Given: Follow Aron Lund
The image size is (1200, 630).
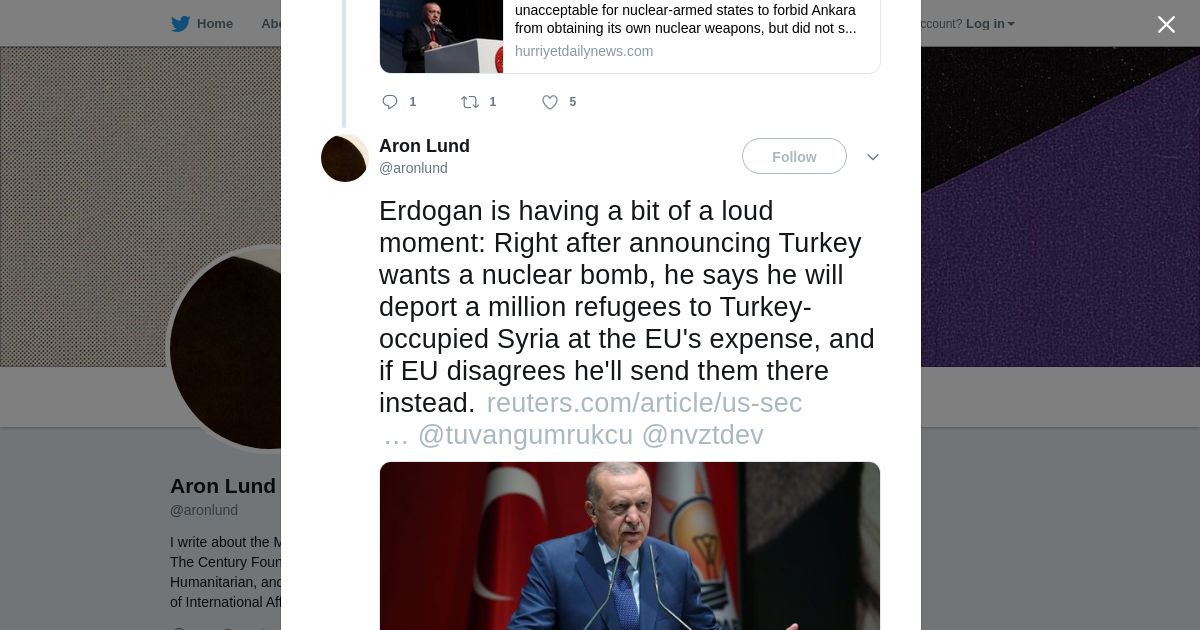Looking at the screenshot, I should click(794, 156).
